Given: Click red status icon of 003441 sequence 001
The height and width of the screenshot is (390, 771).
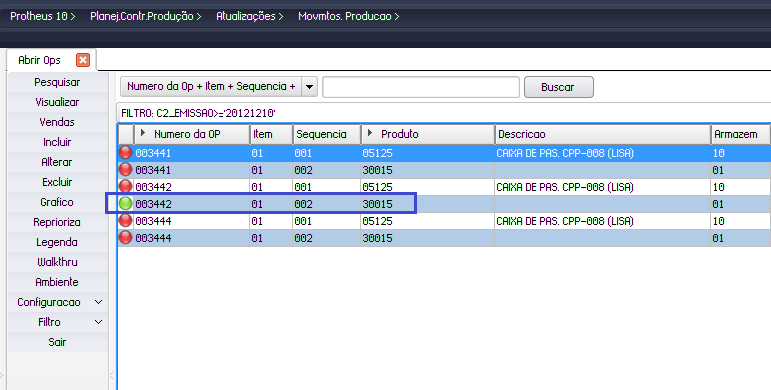Looking at the screenshot, I should (x=126, y=153).
